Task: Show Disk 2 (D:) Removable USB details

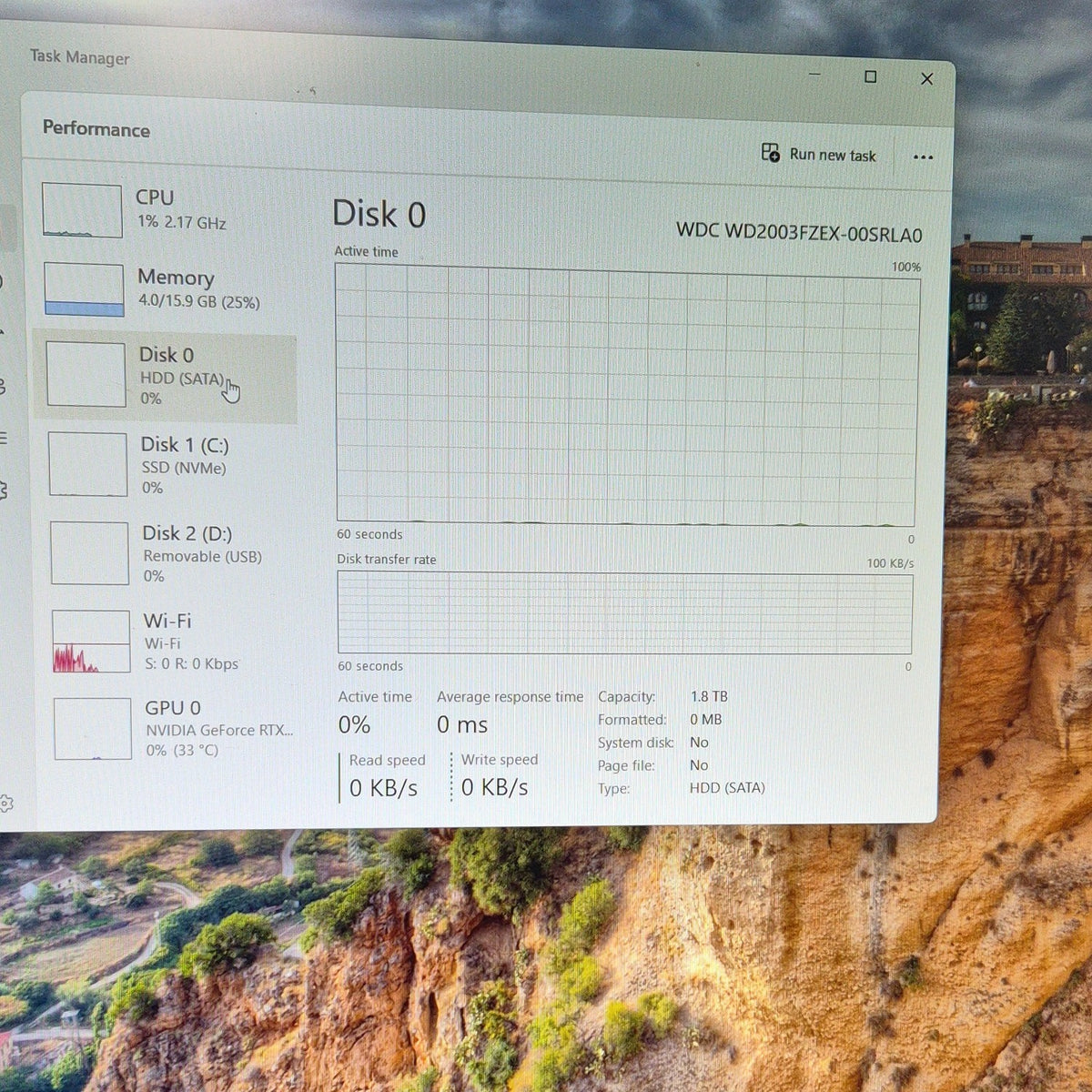Action: (x=168, y=553)
